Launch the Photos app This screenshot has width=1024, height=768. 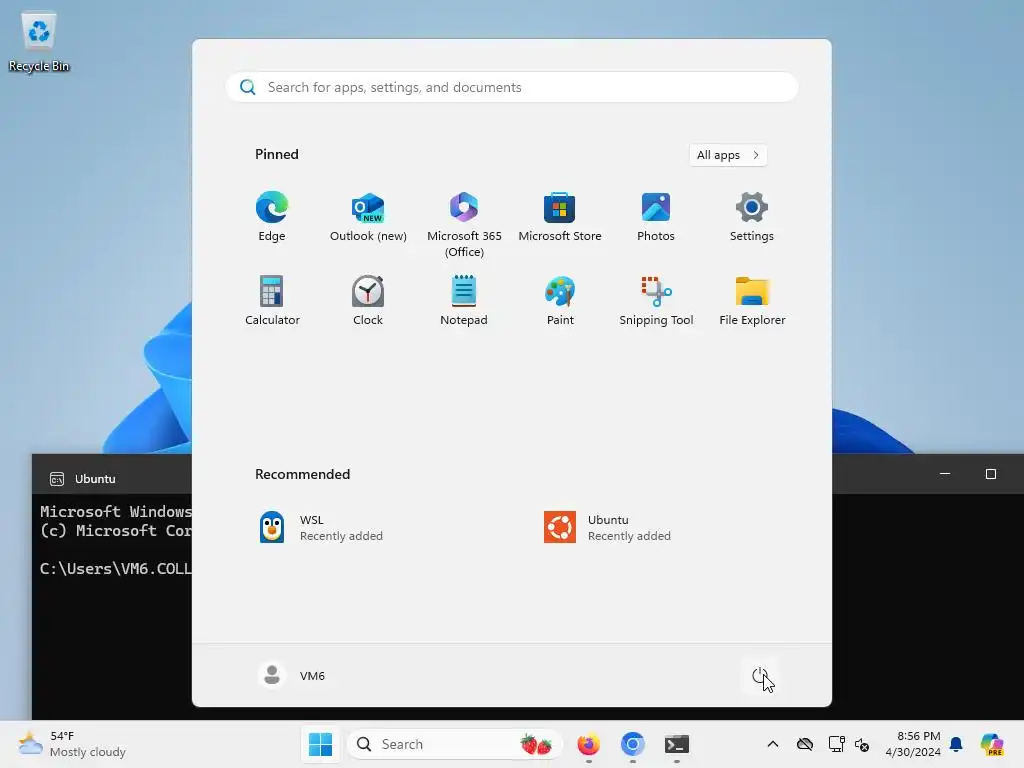[656, 217]
